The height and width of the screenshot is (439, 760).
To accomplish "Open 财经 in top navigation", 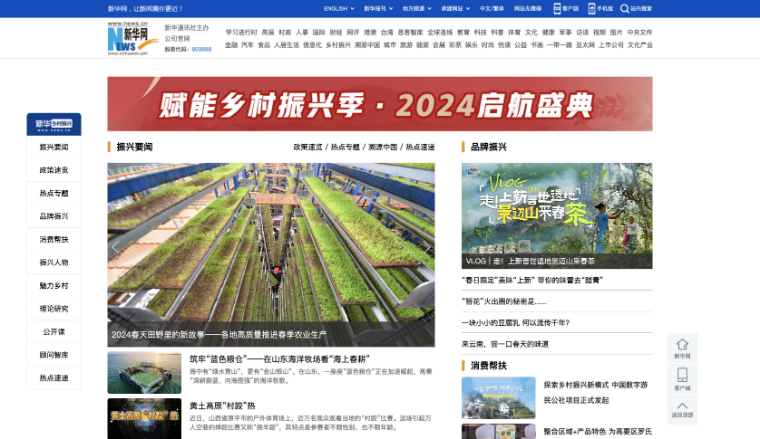I will pyautogui.click(x=336, y=32).
